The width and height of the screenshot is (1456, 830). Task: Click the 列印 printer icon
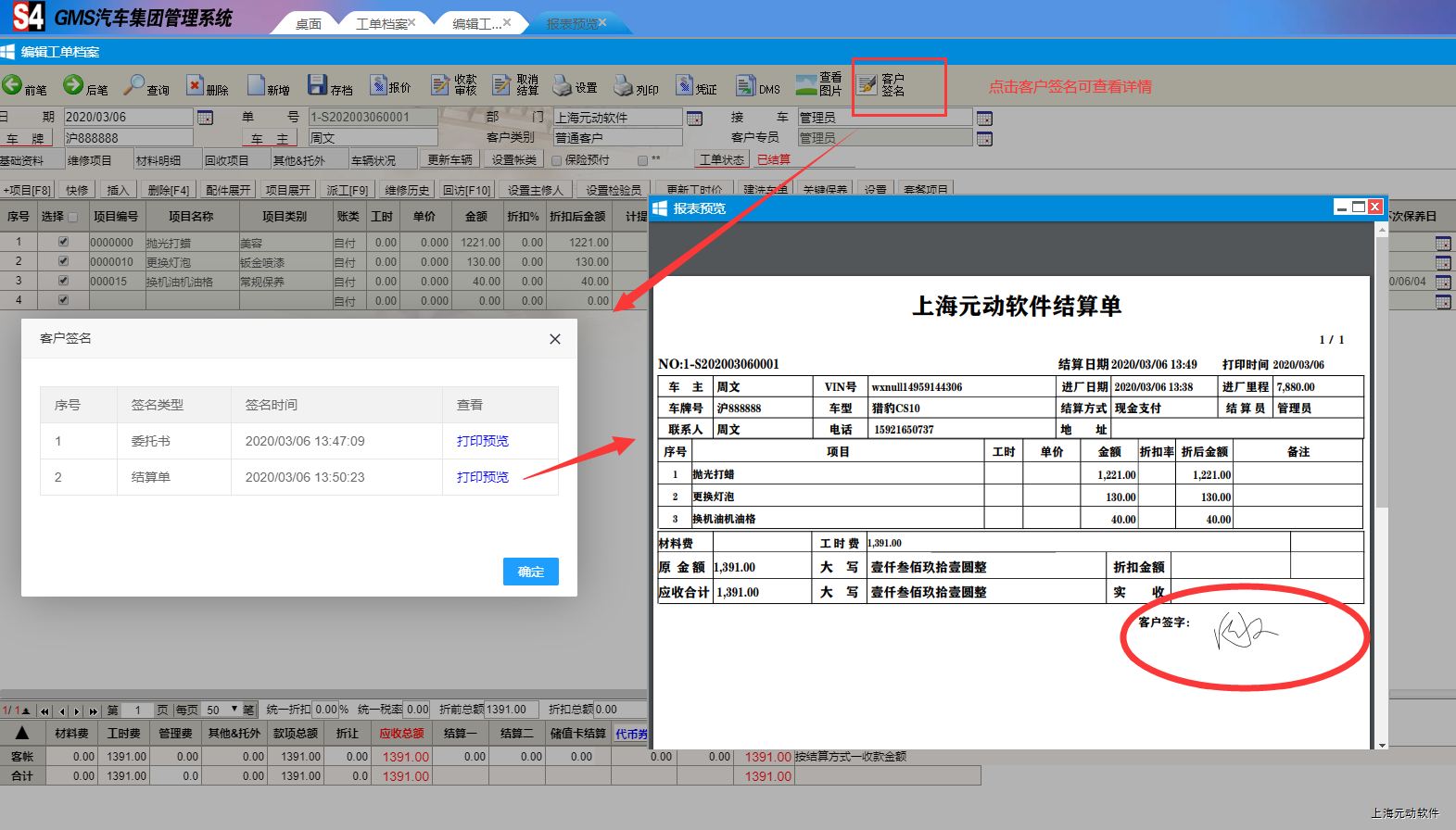click(623, 87)
